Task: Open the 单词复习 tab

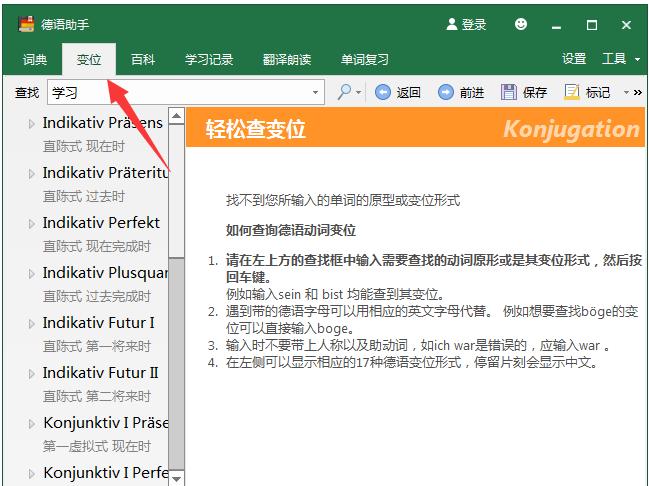Action: click(365, 60)
